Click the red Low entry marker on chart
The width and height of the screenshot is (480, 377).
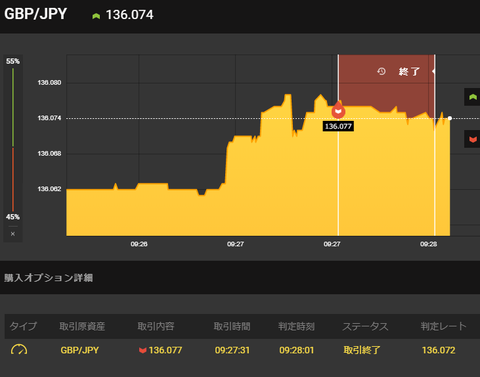[x=338, y=110]
